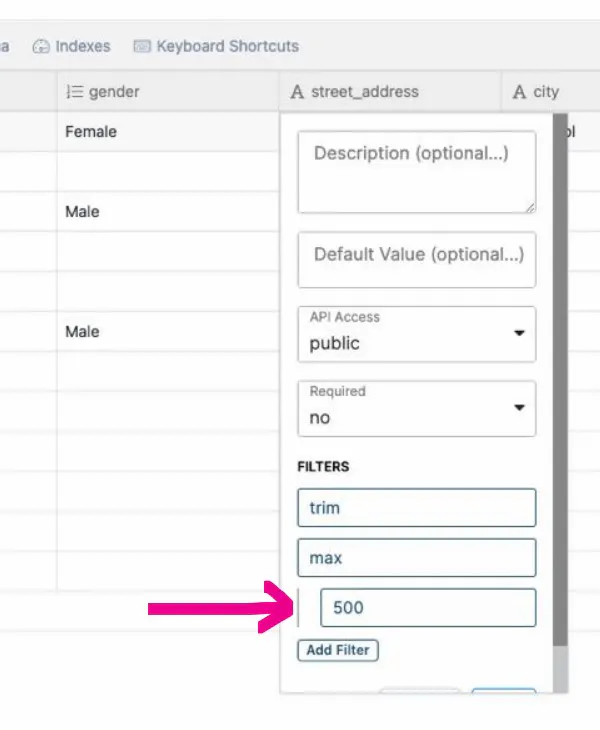Click the city column text type icon
This screenshot has height=730, width=600.
[519, 92]
